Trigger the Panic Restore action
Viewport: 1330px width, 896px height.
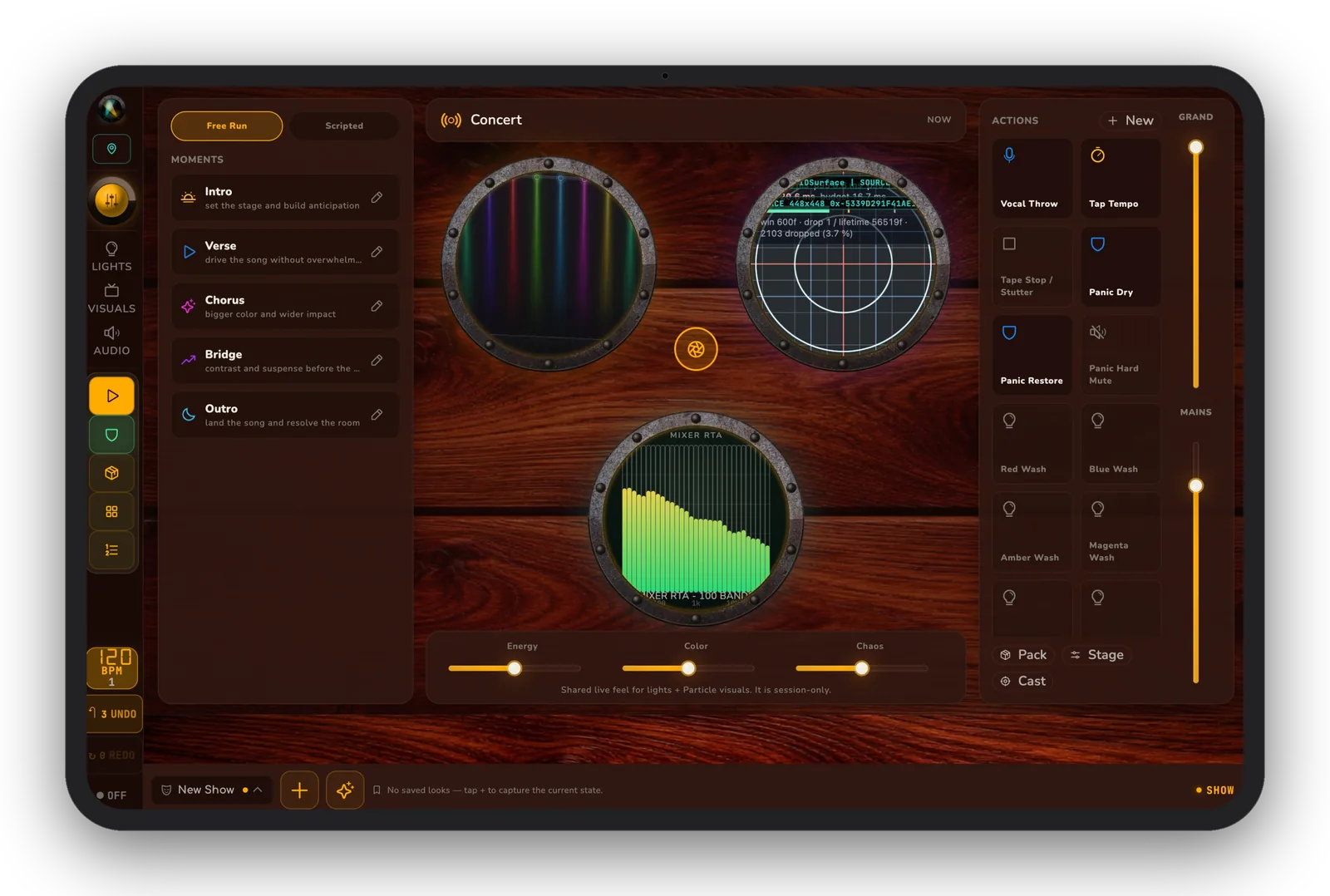(1032, 355)
